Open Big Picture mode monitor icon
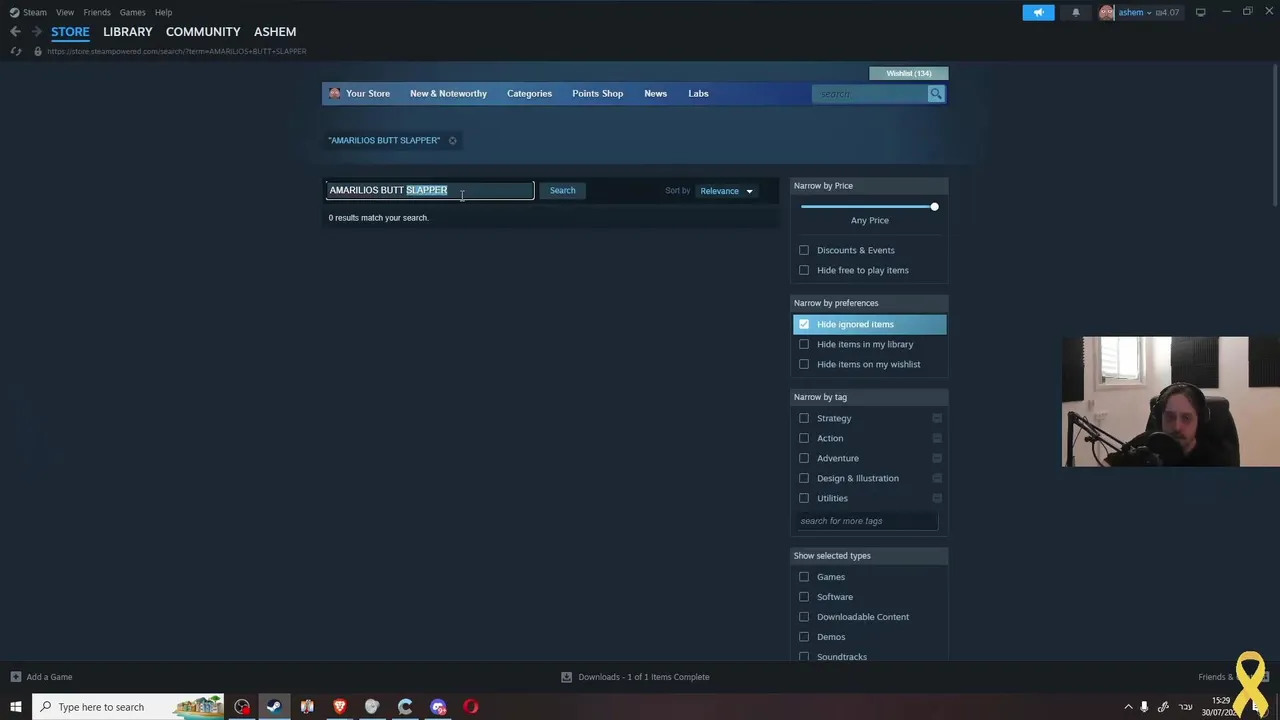The height and width of the screenshot is (720, 1280). click(x=1200, y=12)
